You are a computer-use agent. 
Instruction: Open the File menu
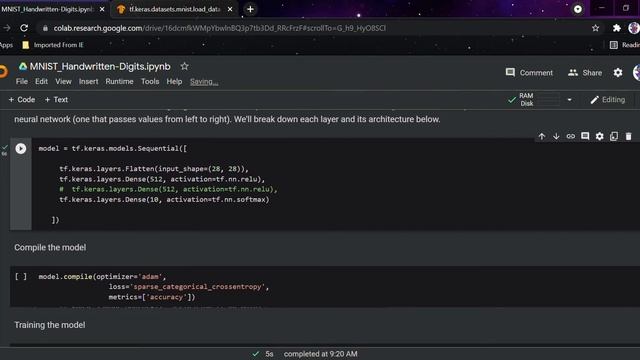[22, 82]
